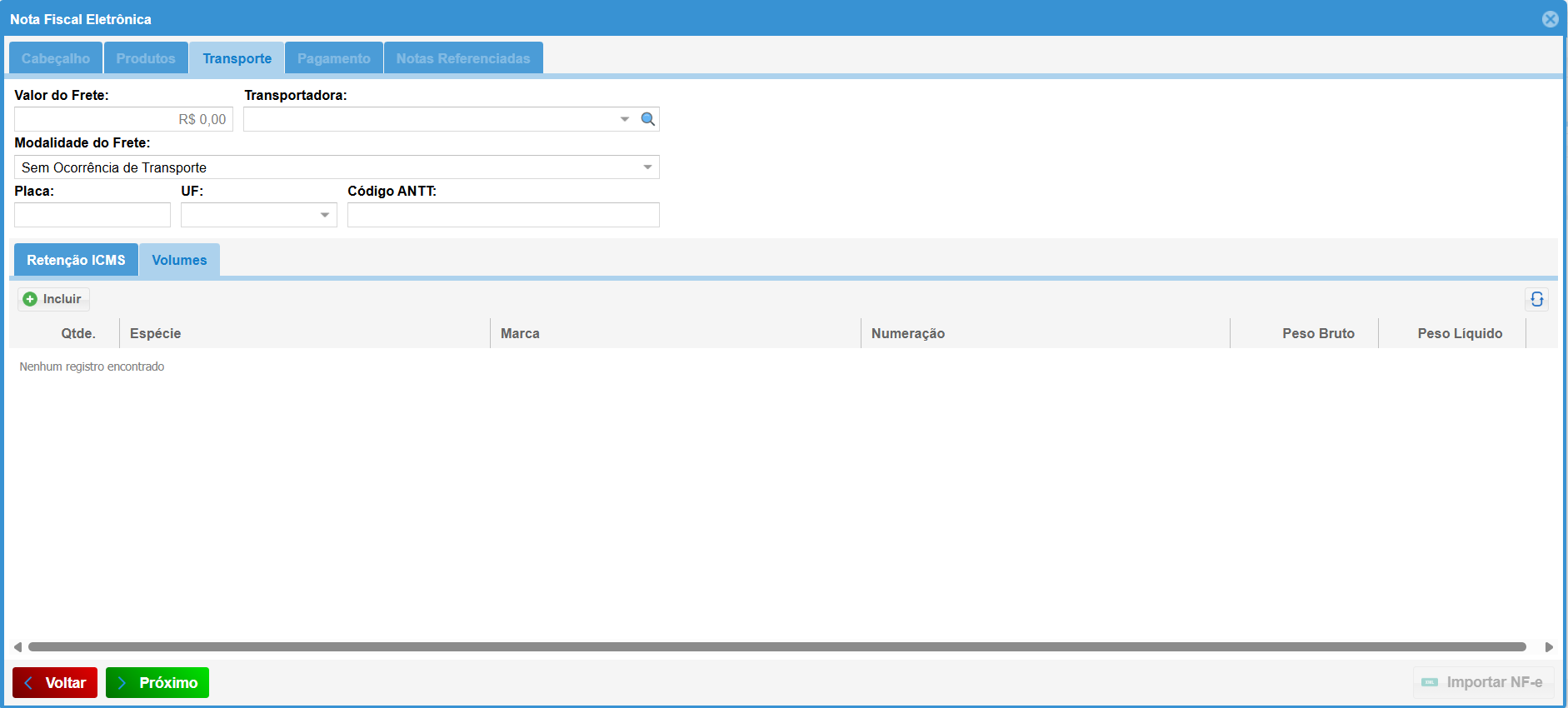This screenshot has height=708, width=1568.
Task: Open the Produtos tab
Action: click(146, 58)
